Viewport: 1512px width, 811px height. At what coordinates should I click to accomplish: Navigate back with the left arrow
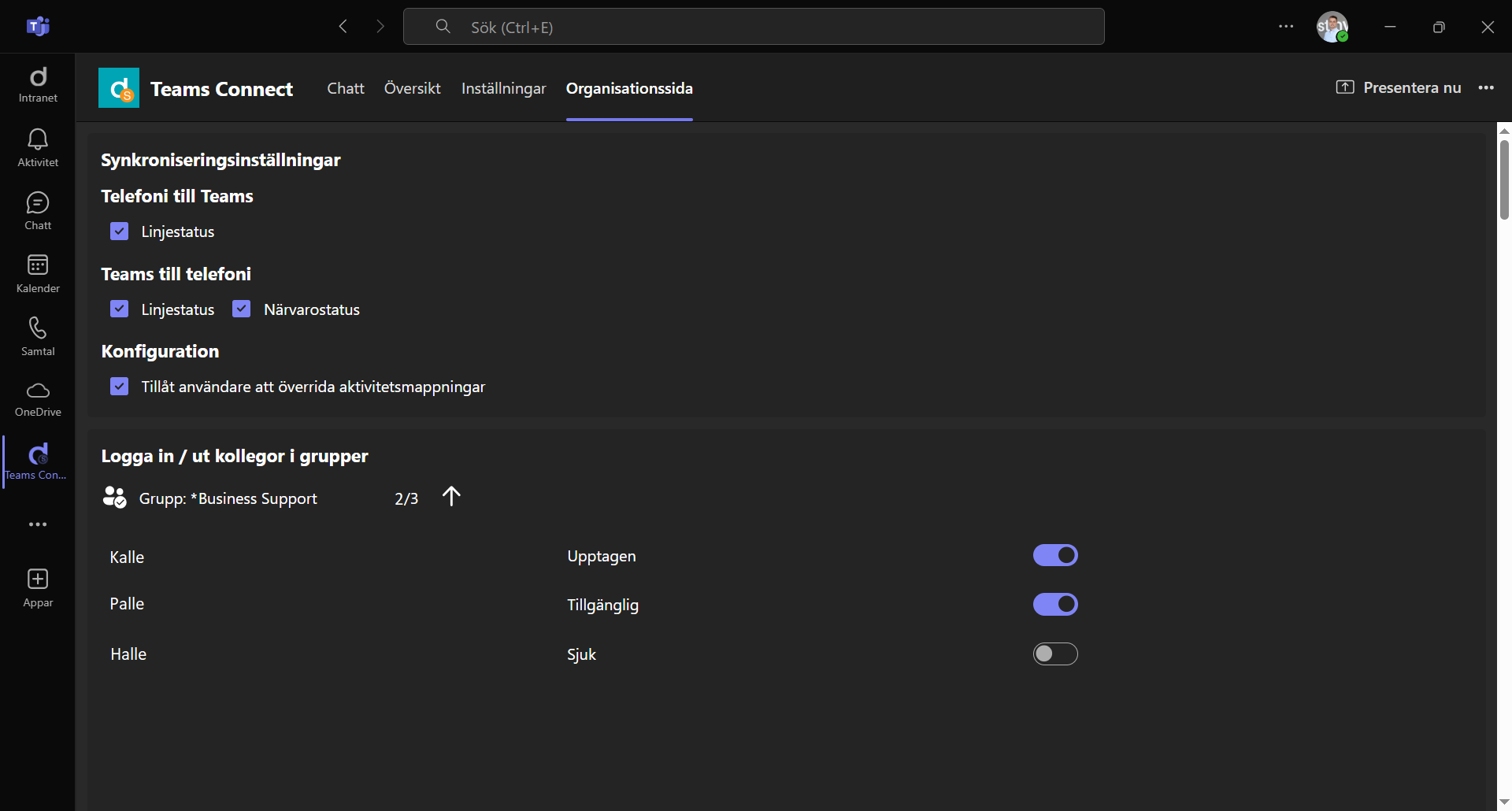[343, 26]
